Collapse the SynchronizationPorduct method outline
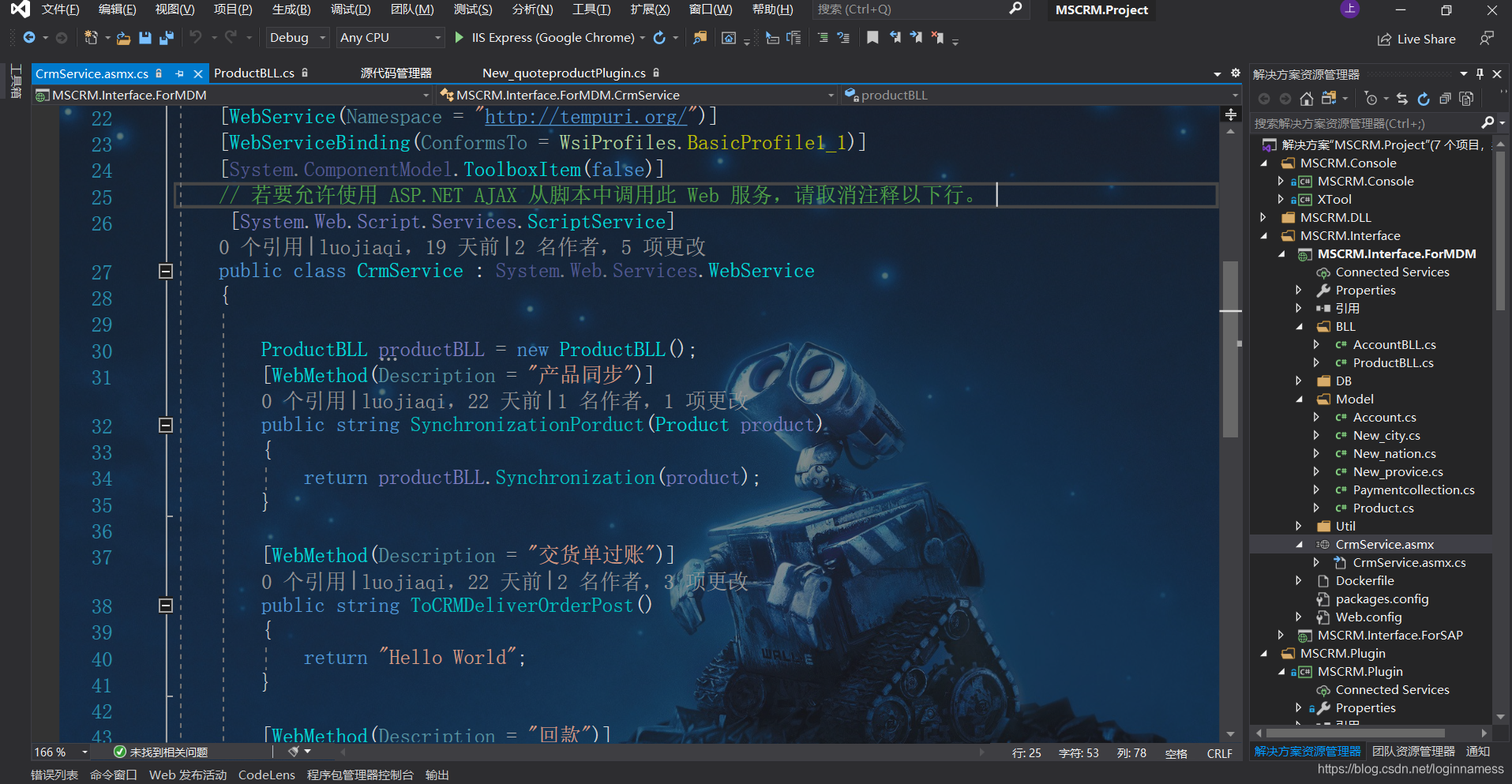 click(x=166, y=426)
